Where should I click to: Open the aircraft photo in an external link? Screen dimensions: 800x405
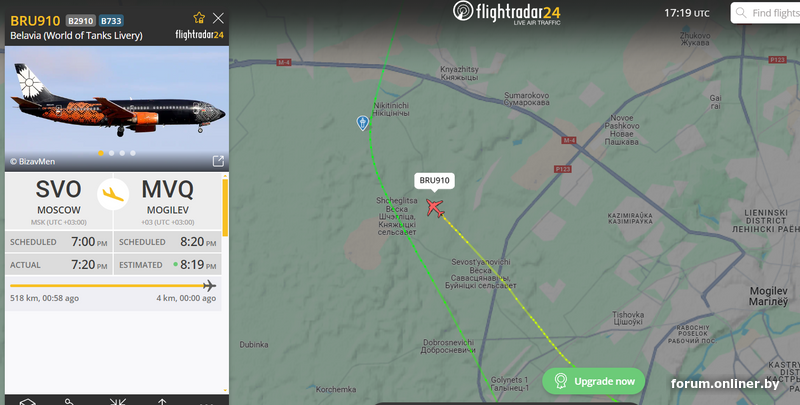click(218, 161)
